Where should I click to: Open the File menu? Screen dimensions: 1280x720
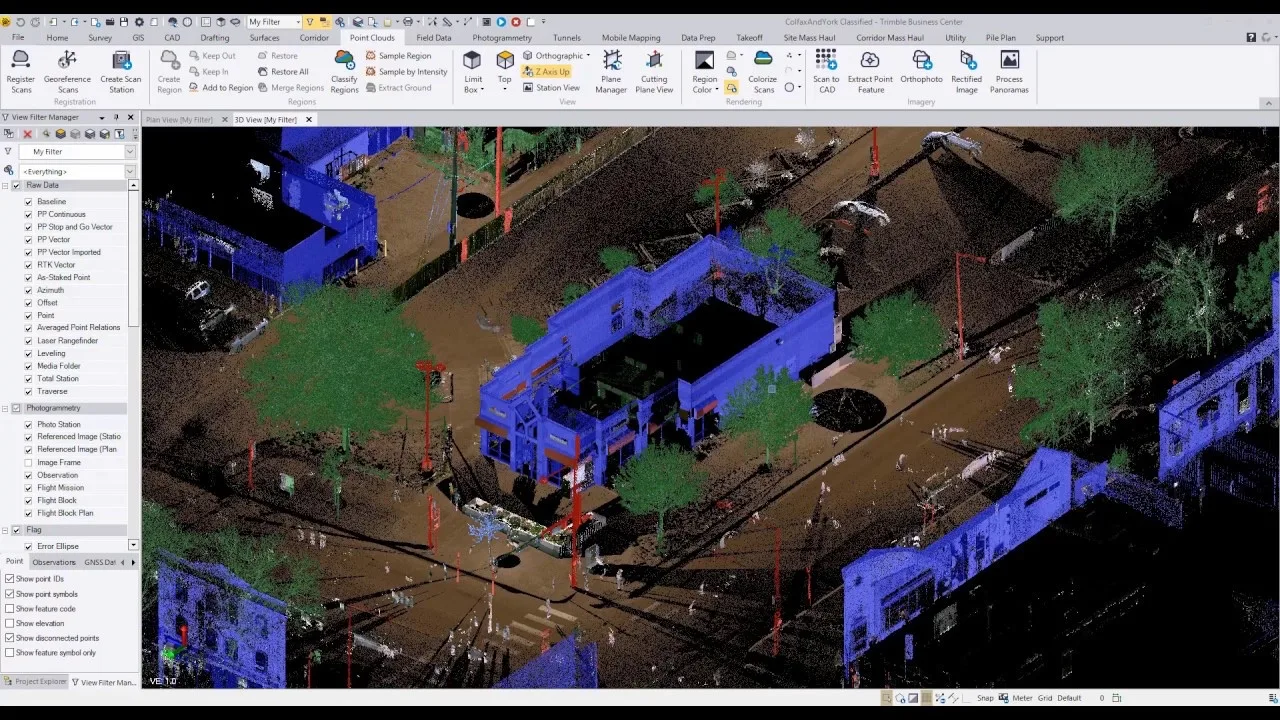click(x=18, y=38)
